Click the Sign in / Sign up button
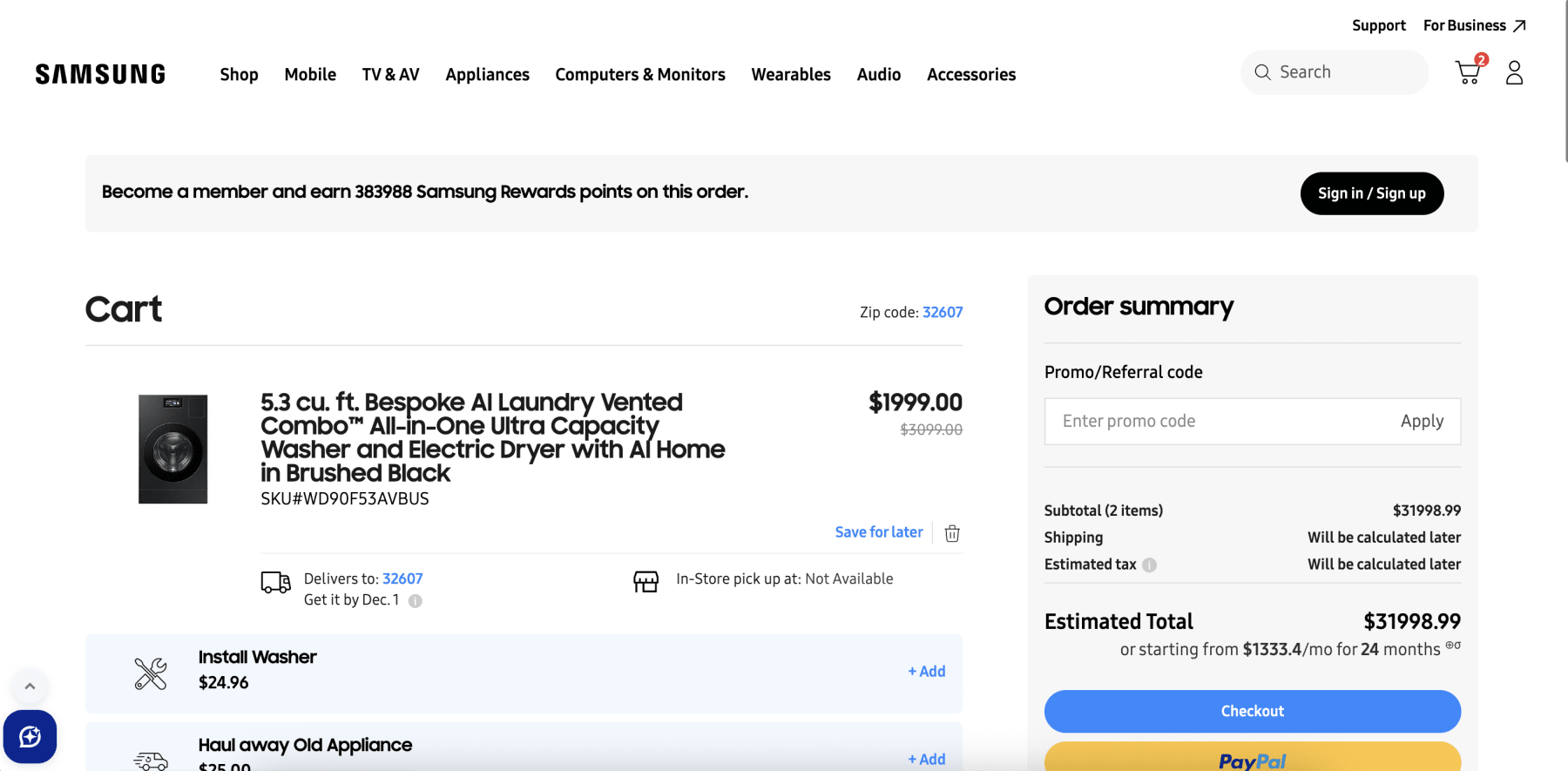 1371,193
